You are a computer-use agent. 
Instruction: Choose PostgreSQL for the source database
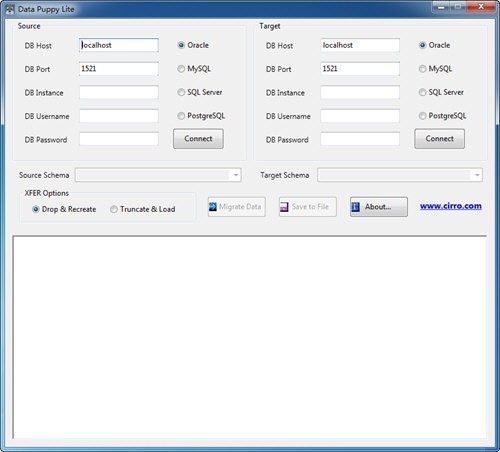[181, 116]
